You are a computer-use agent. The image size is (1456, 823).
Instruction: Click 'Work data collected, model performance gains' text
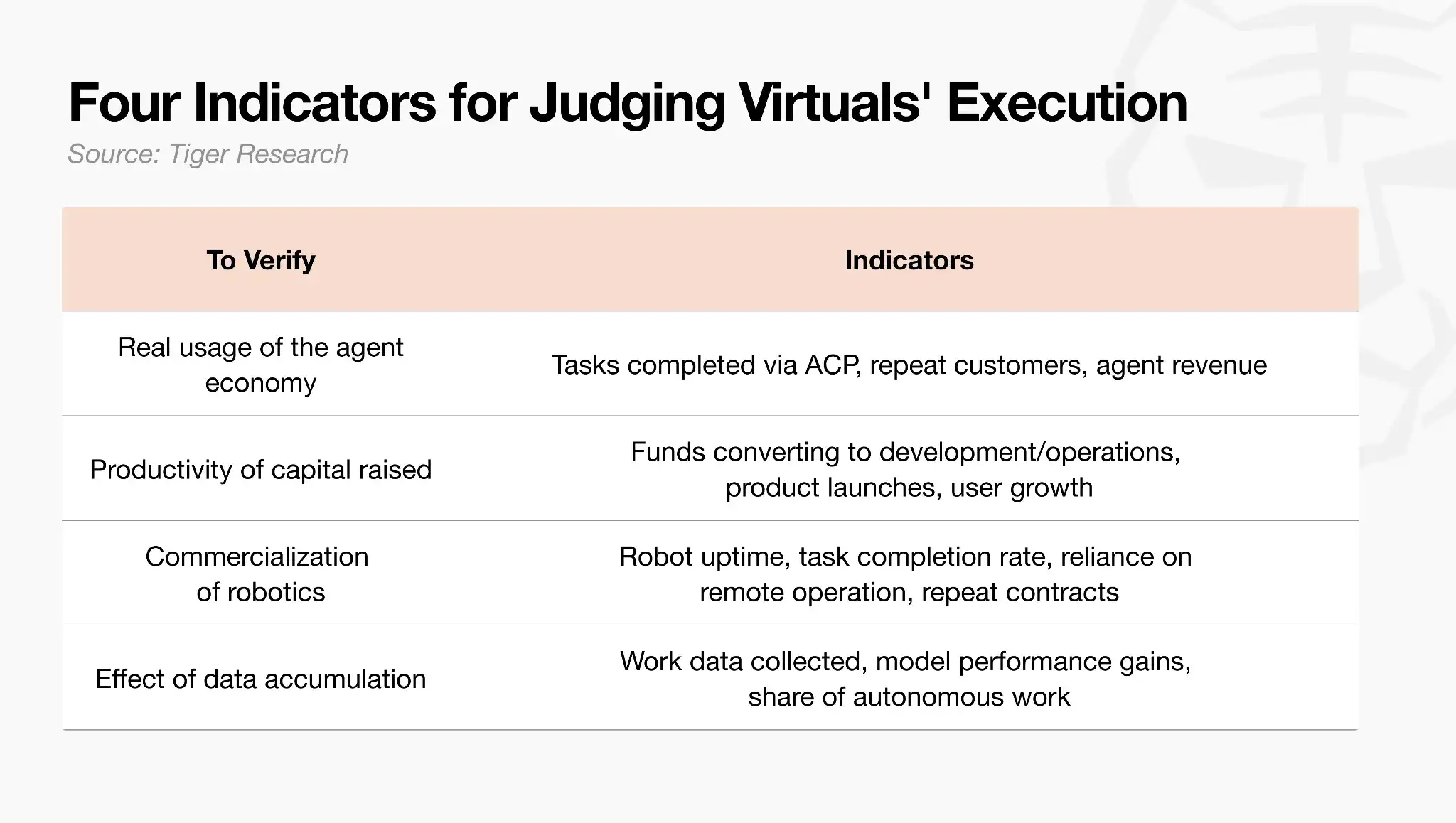point(905,661)
